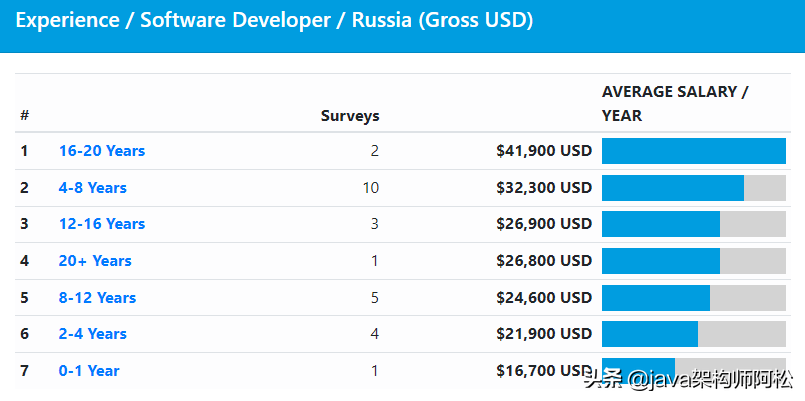Click the Surveys column header
Viewport: 805px width, 401px height.
[350, 116]
